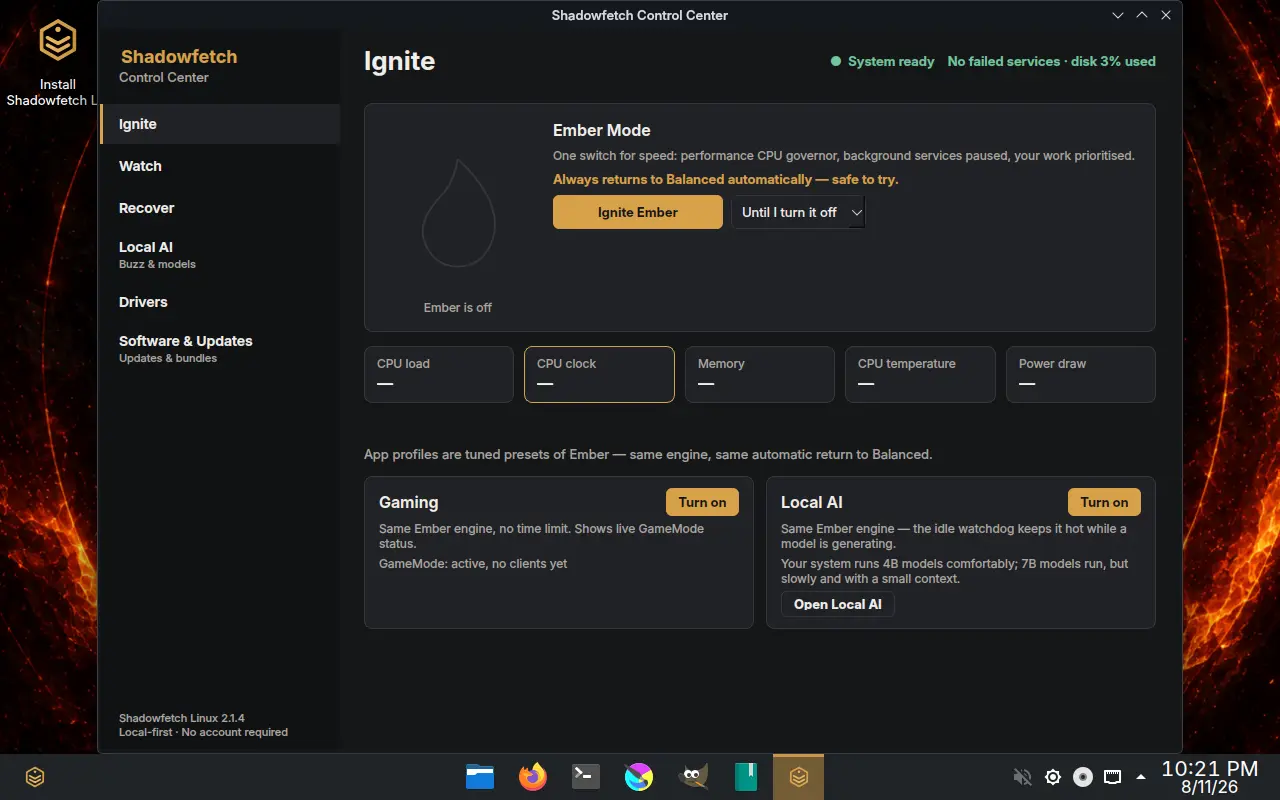
Task: Select the CPU clock metric card
Action: (x=599, y=374)
